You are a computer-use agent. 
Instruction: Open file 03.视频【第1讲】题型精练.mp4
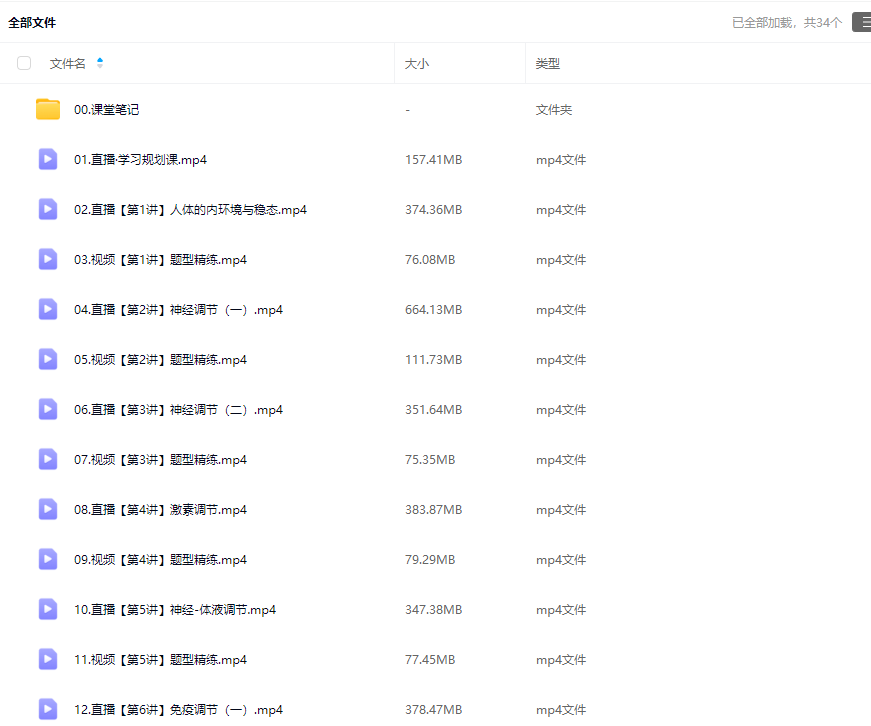[x=160, y=260]
